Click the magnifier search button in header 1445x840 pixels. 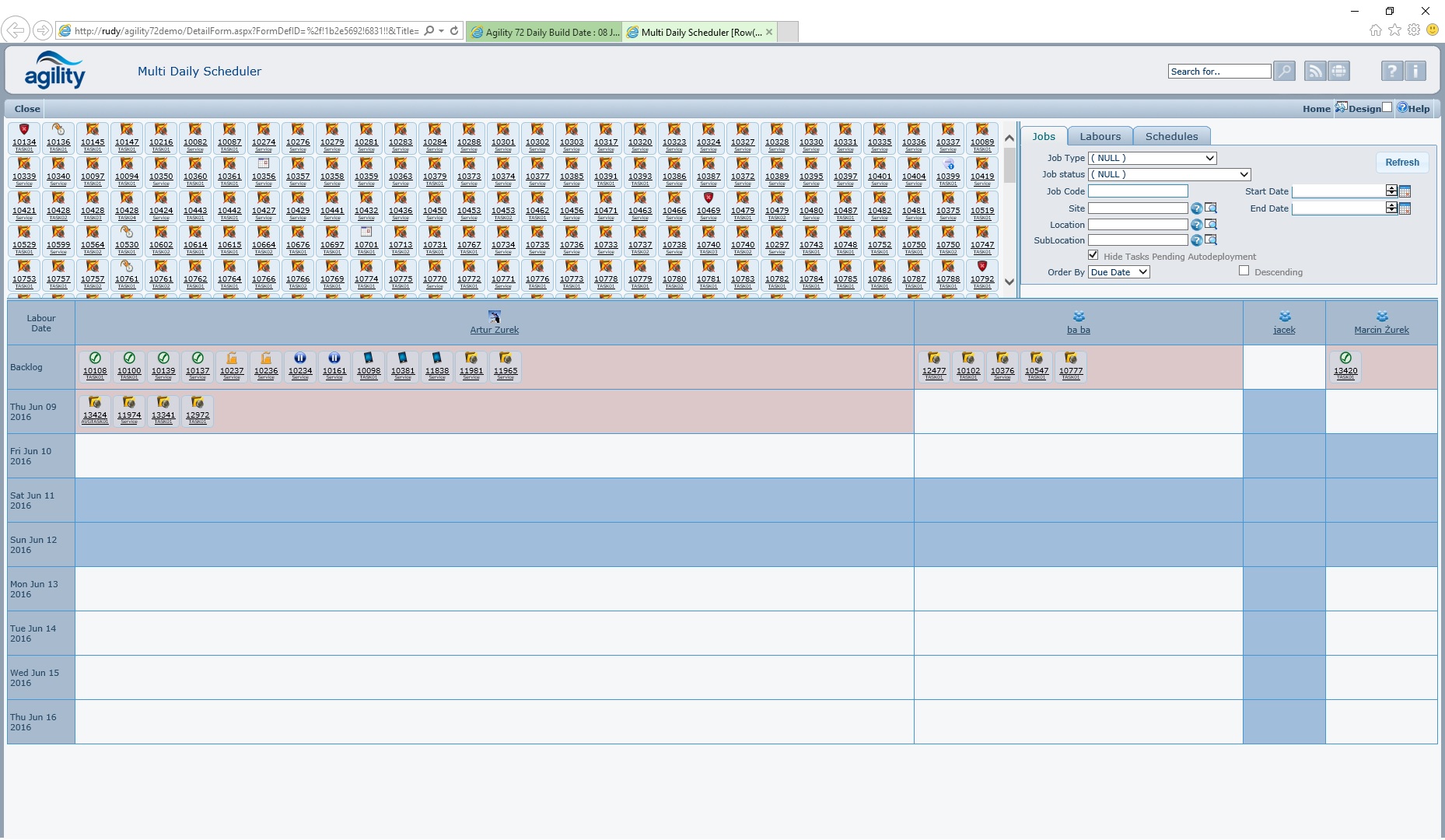1284,72
